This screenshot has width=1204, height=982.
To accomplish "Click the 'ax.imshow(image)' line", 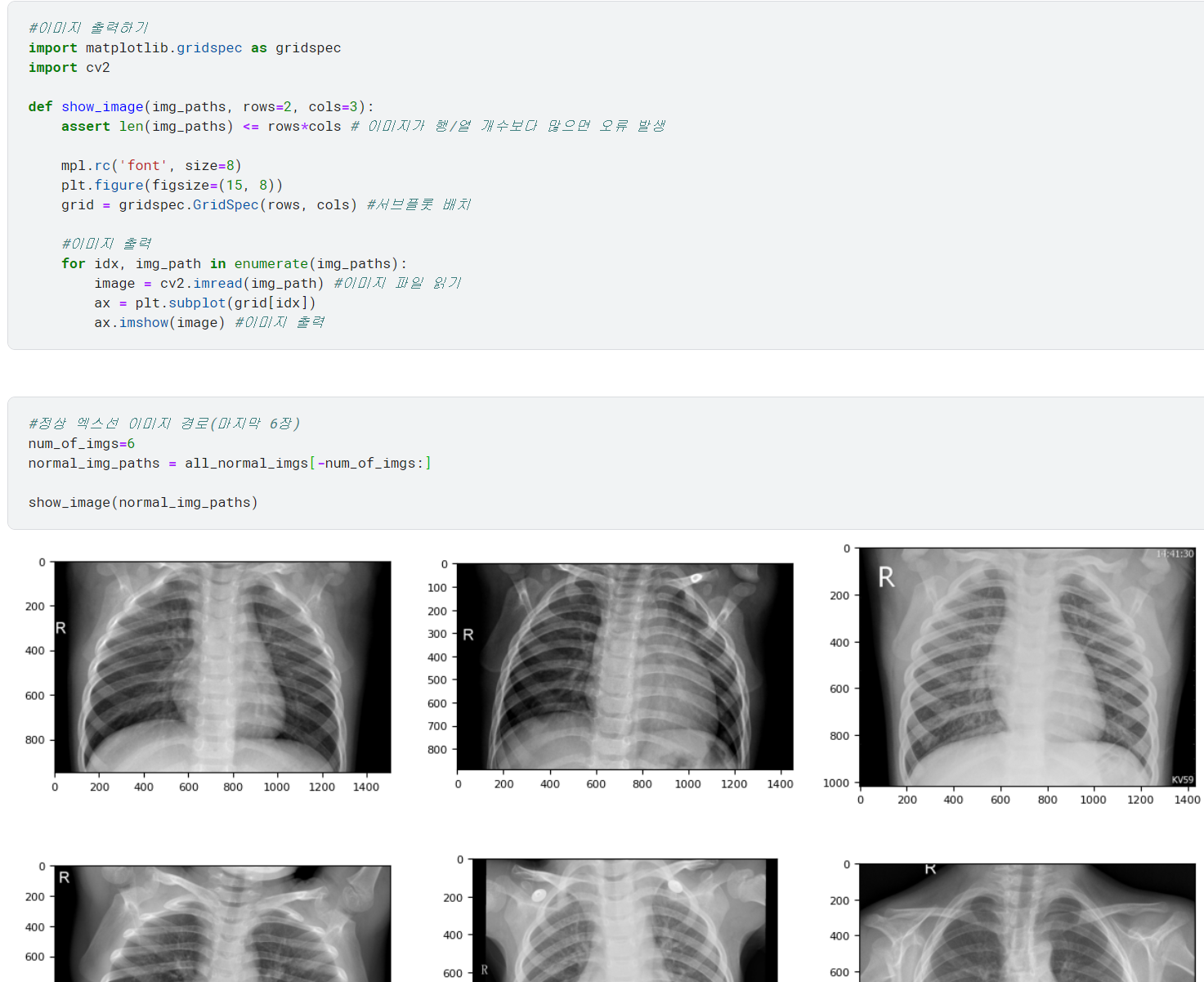I will (159, 323).
